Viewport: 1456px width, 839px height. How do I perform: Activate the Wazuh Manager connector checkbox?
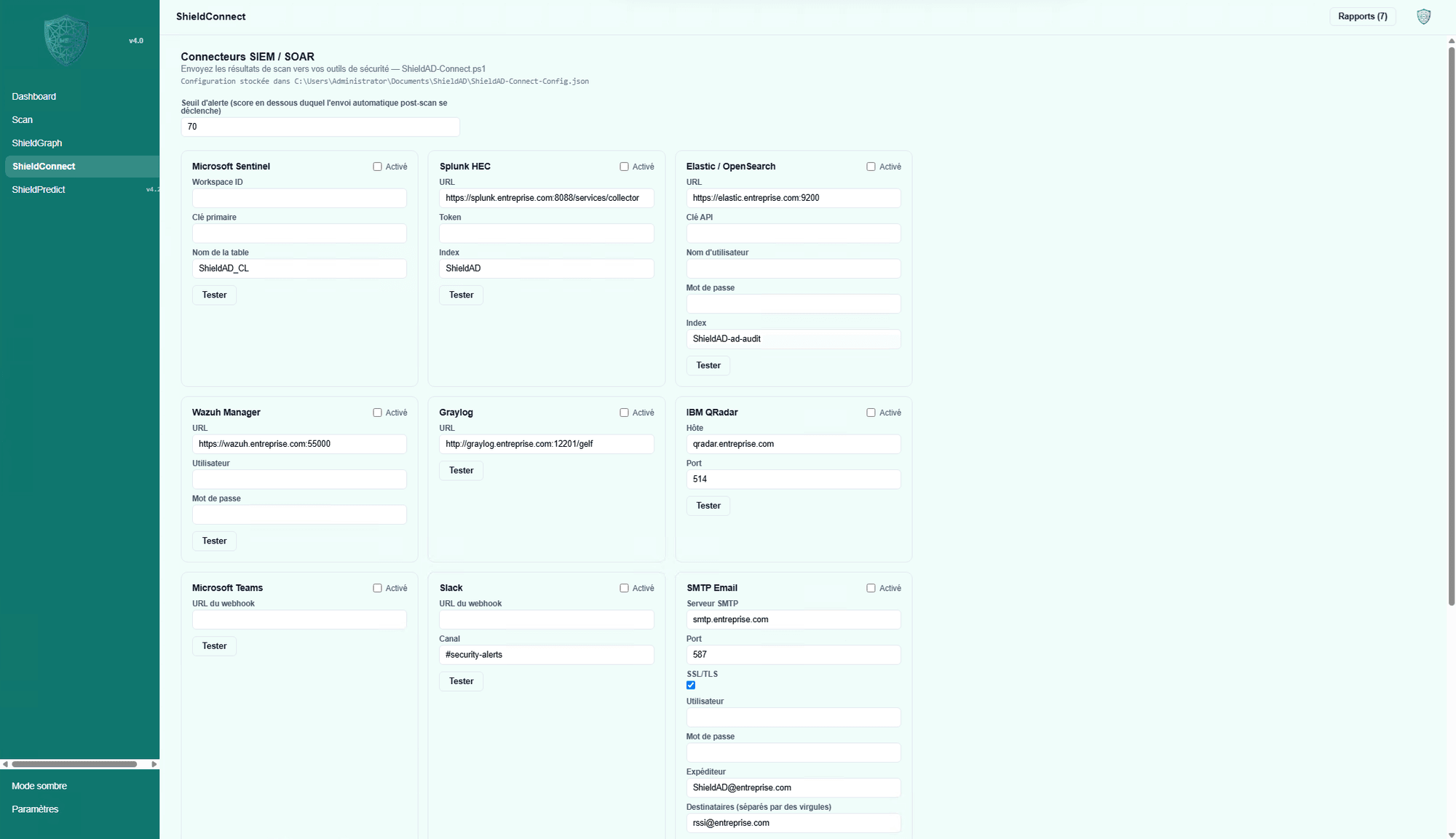tap(377, 413)
